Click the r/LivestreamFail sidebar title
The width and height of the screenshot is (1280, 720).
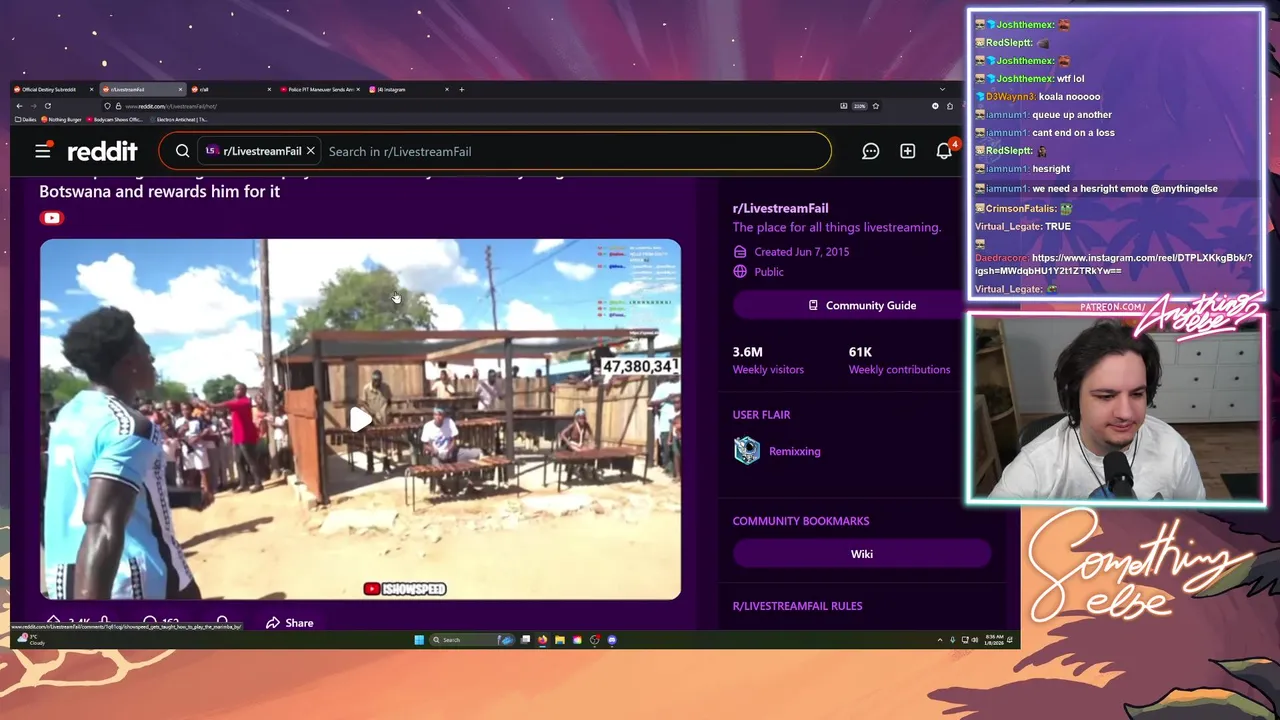coord(780,208)
